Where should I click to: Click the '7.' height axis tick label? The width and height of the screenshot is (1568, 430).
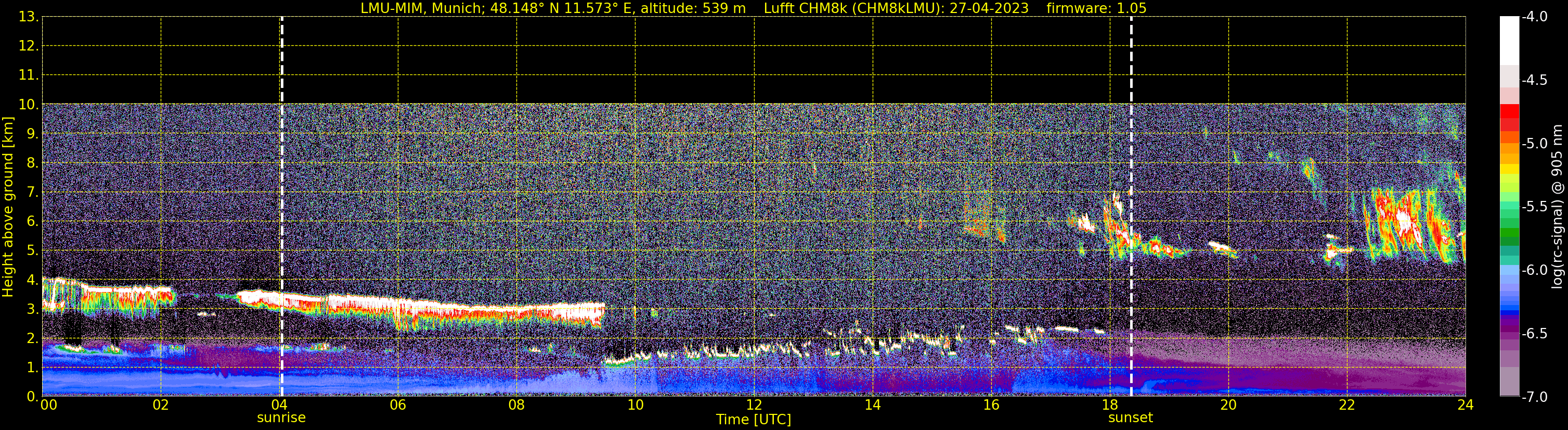click(x=33, y=193)
